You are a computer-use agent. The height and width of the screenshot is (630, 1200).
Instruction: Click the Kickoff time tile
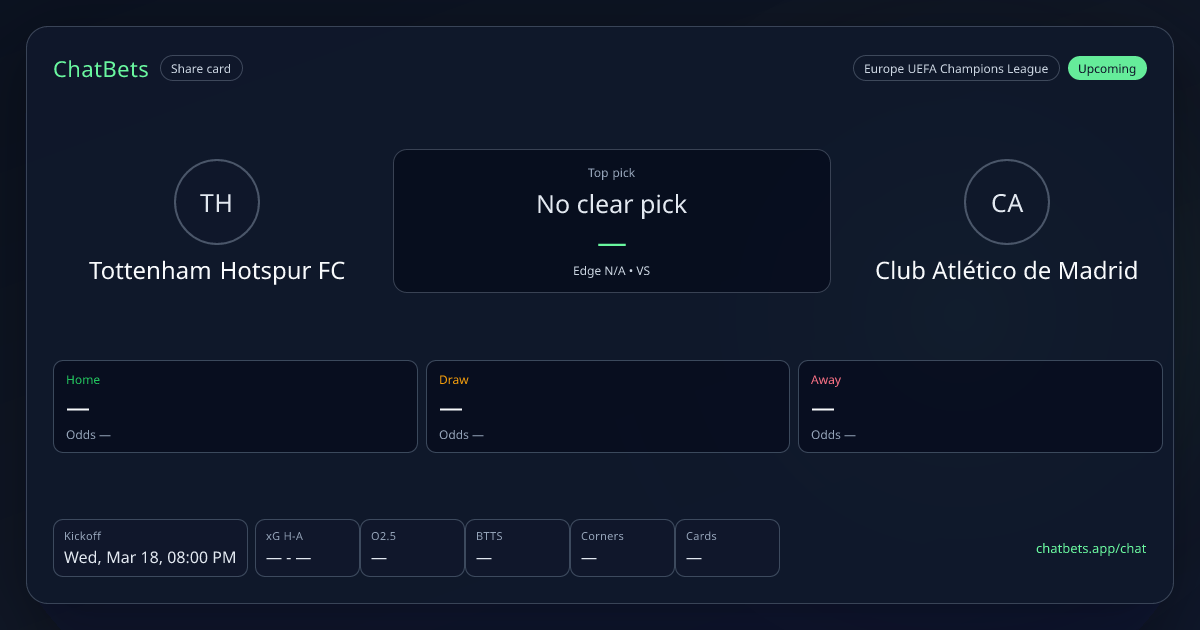[x=150, y=548]
